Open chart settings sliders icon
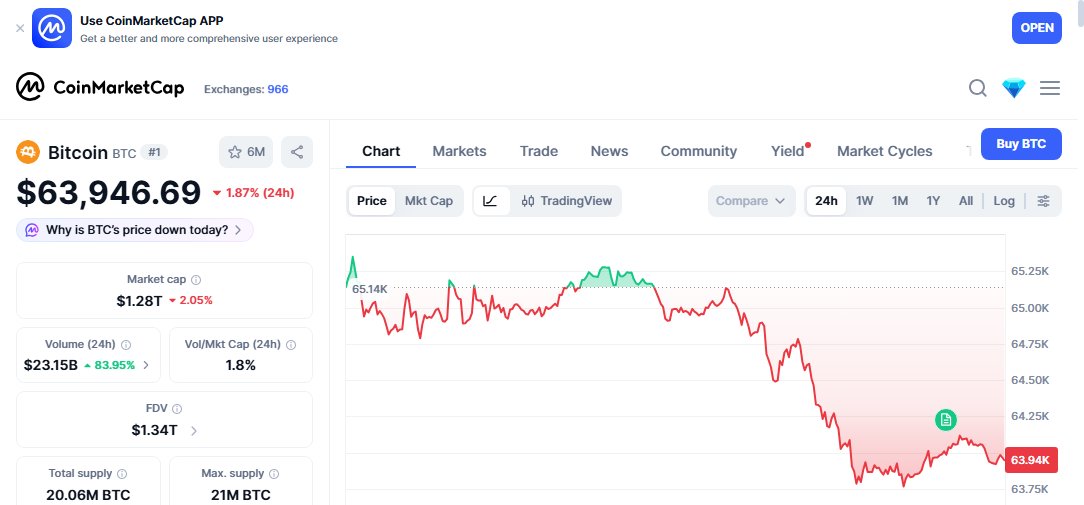 pyautogui.click(x=1043, y=201)
